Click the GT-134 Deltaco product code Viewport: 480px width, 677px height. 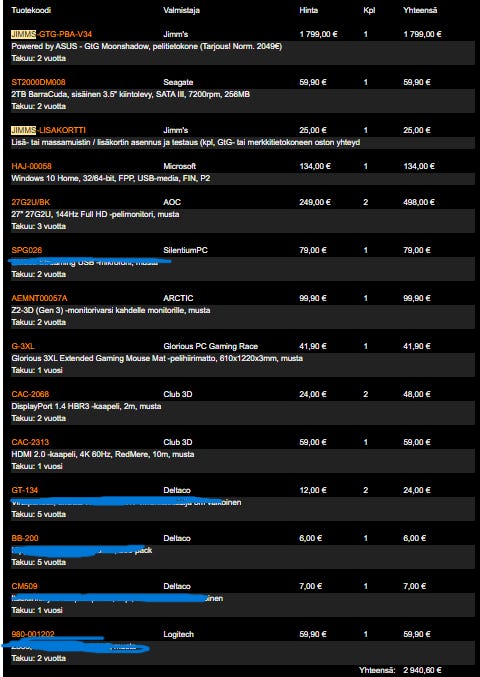25,490
